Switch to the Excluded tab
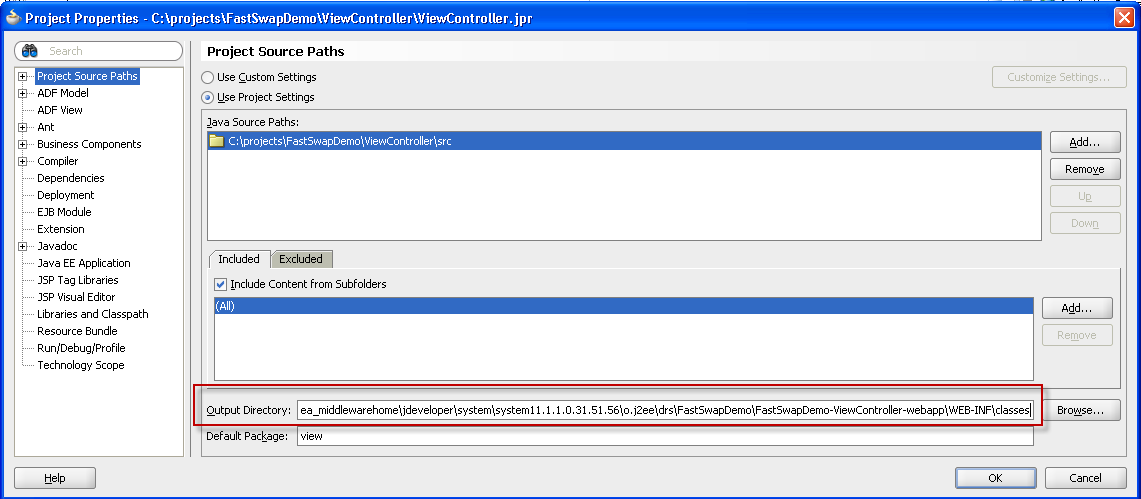 click(301, 259)
